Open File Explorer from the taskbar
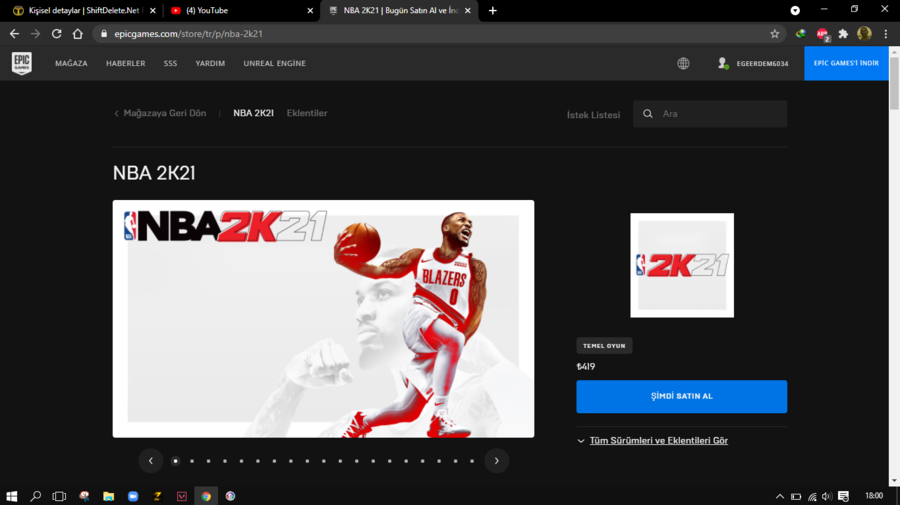Screen dimensions: 900x505 click(108, 496)
